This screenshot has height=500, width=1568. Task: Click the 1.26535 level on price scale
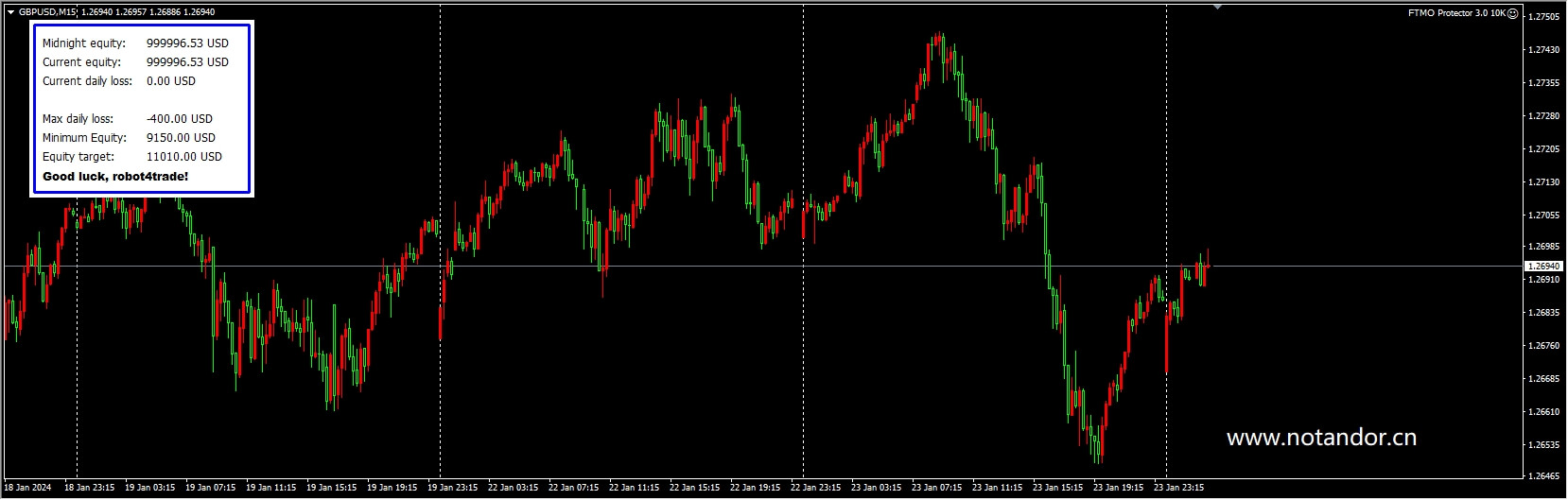pyautogui.click(x=1544, y=444)
